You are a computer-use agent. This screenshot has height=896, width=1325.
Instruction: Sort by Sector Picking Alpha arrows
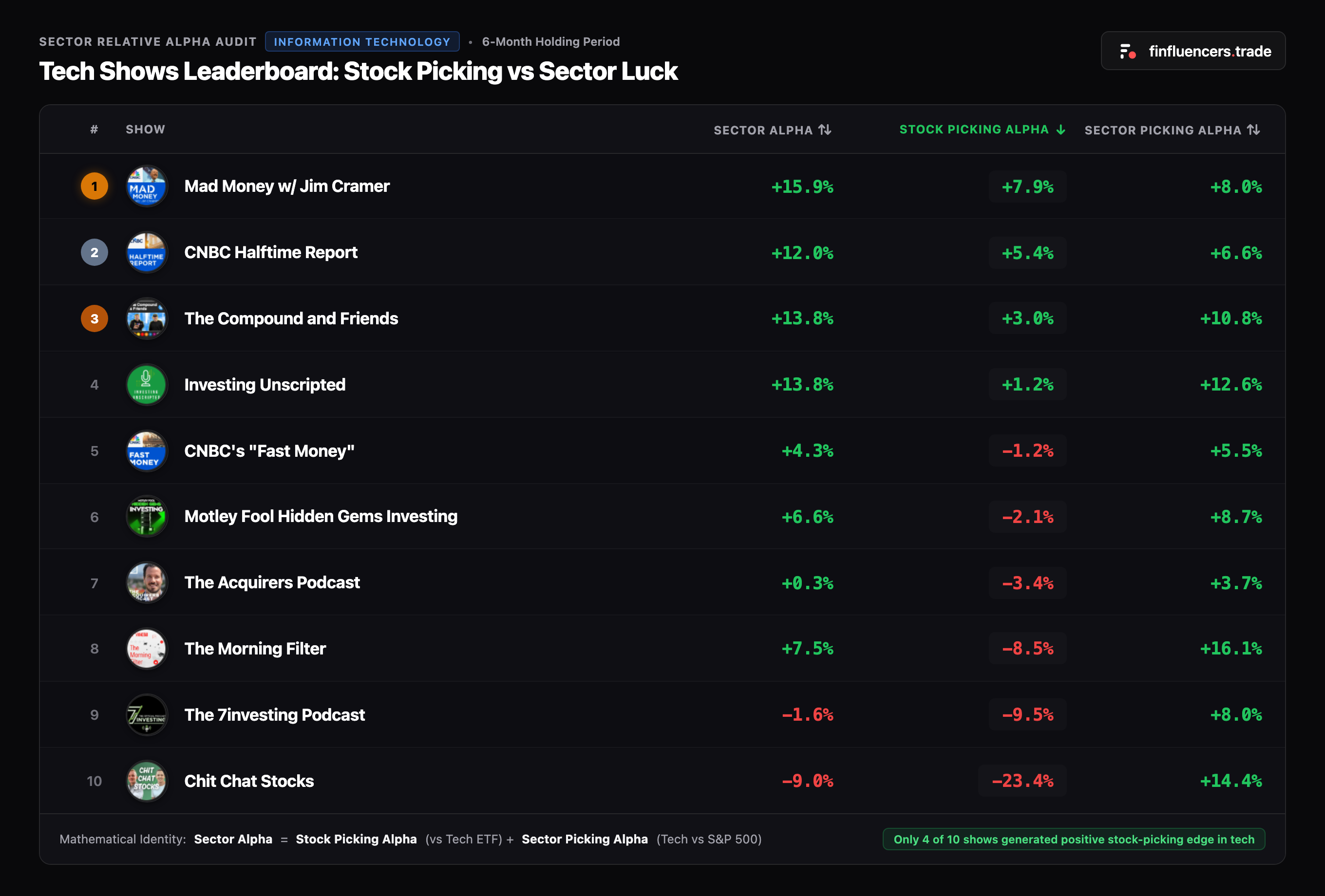pyautogui.click(x=1253, y=130)
